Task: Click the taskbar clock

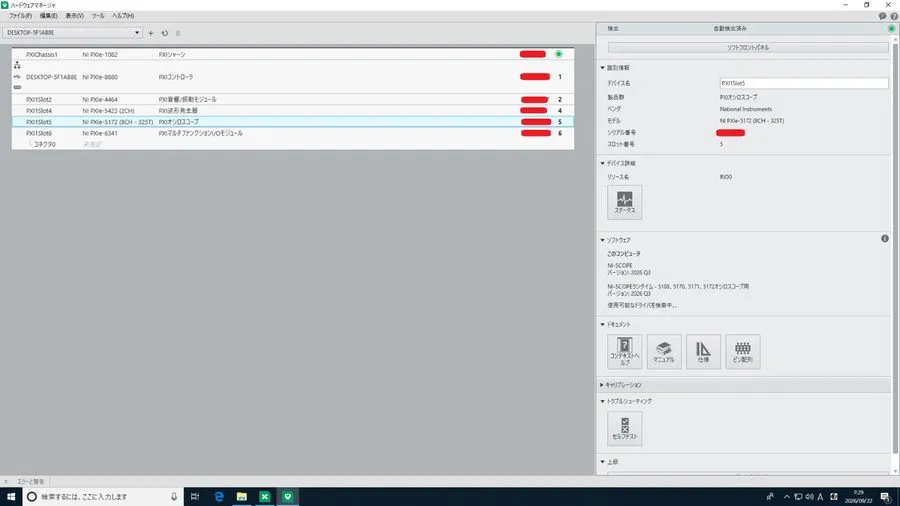Action: coord(858,496)
